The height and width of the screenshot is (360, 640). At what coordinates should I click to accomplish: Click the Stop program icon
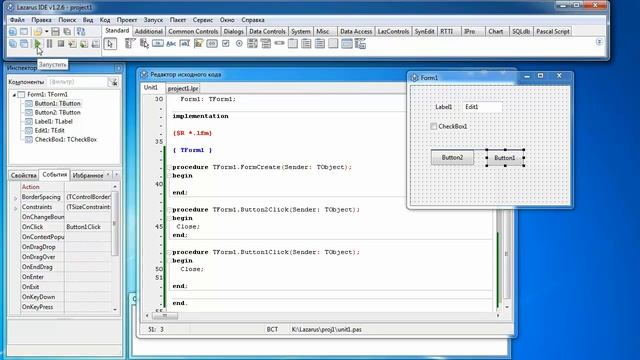coord(61,43)
